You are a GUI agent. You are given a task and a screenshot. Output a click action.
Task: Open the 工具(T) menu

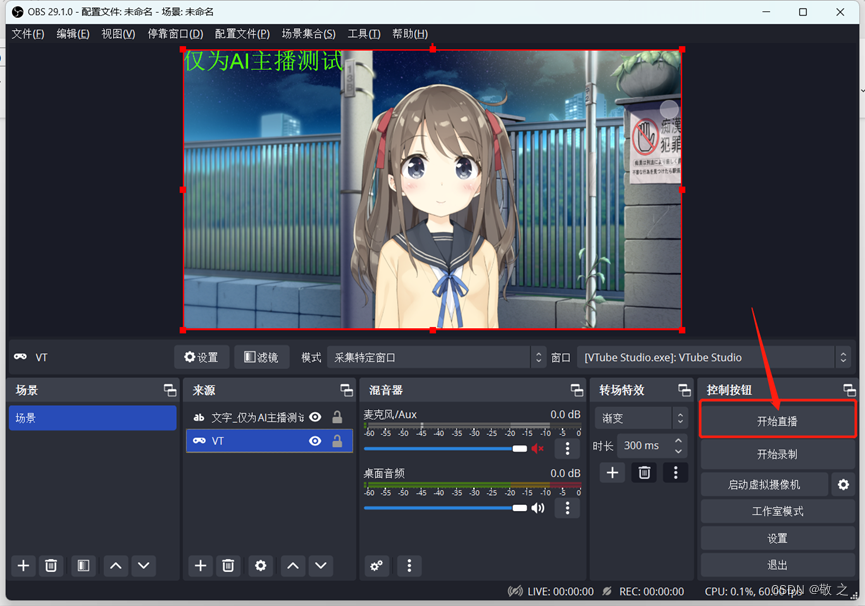[364, 34]
